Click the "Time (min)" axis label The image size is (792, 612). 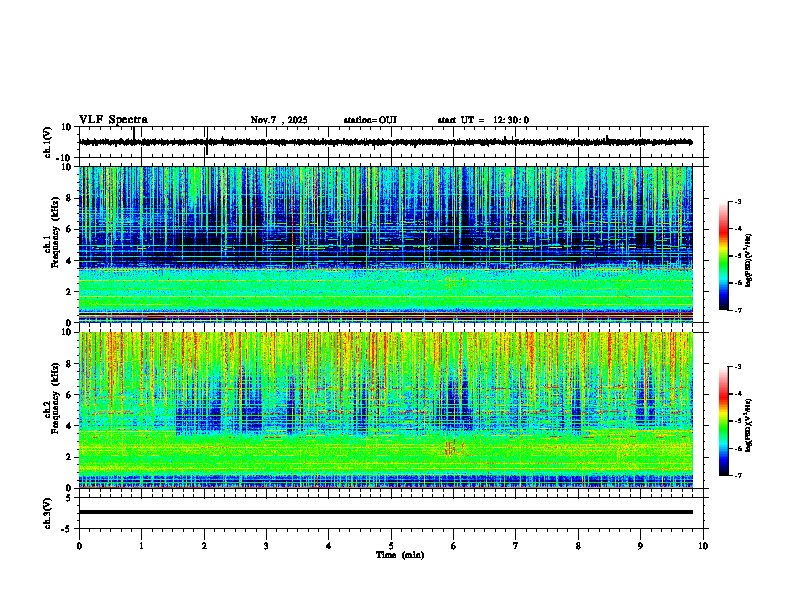click(x=400, y=555)
